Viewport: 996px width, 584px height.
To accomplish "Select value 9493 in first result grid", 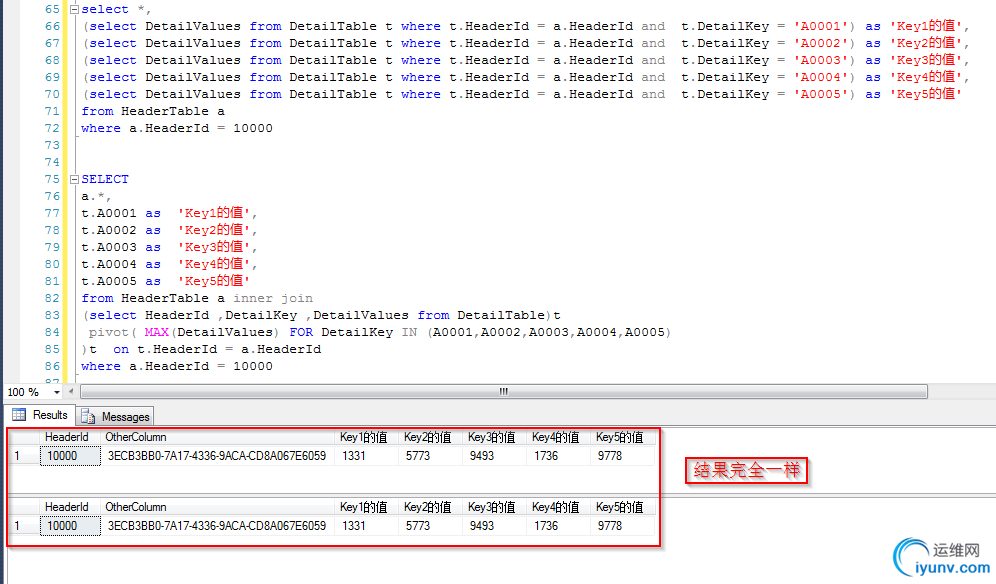I will coord(495,456).
